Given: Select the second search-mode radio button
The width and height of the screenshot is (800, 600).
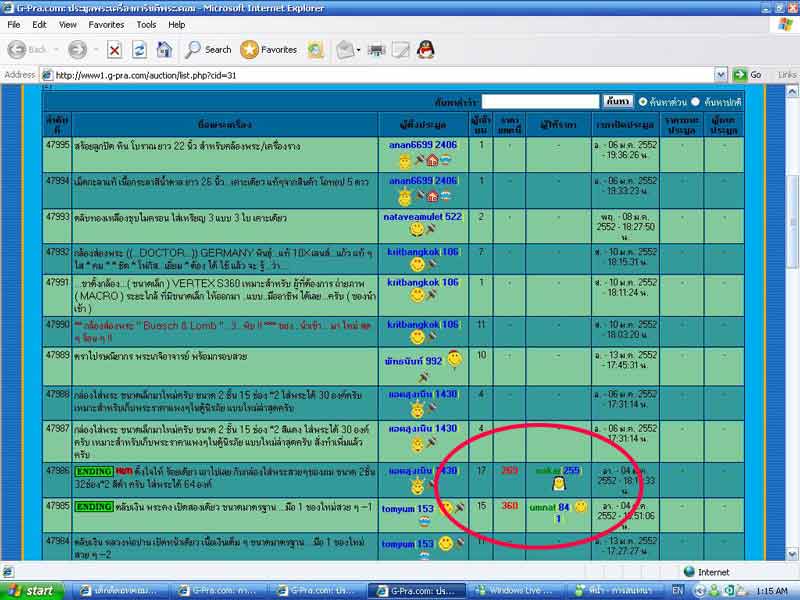Looking at the screenshot, I should tap(696, 102).
